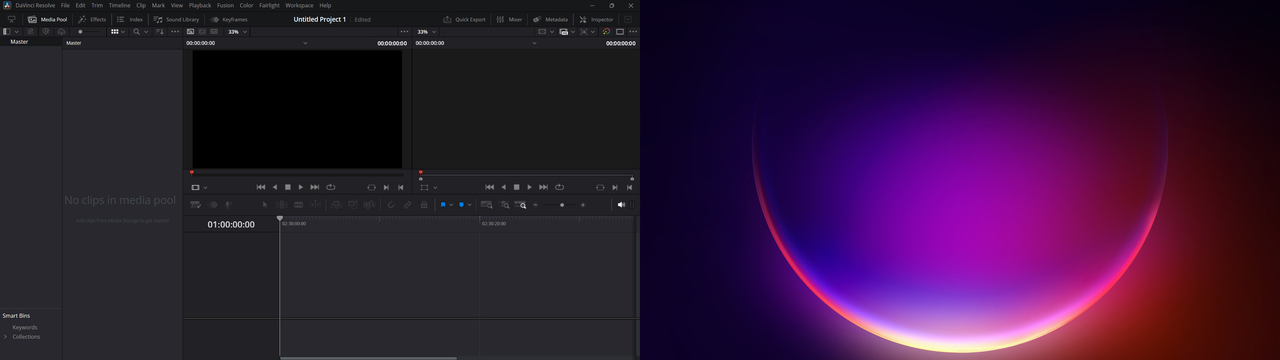1280x360 pixels.
Task: Show the Metadata panel
Action: [550, 19]
